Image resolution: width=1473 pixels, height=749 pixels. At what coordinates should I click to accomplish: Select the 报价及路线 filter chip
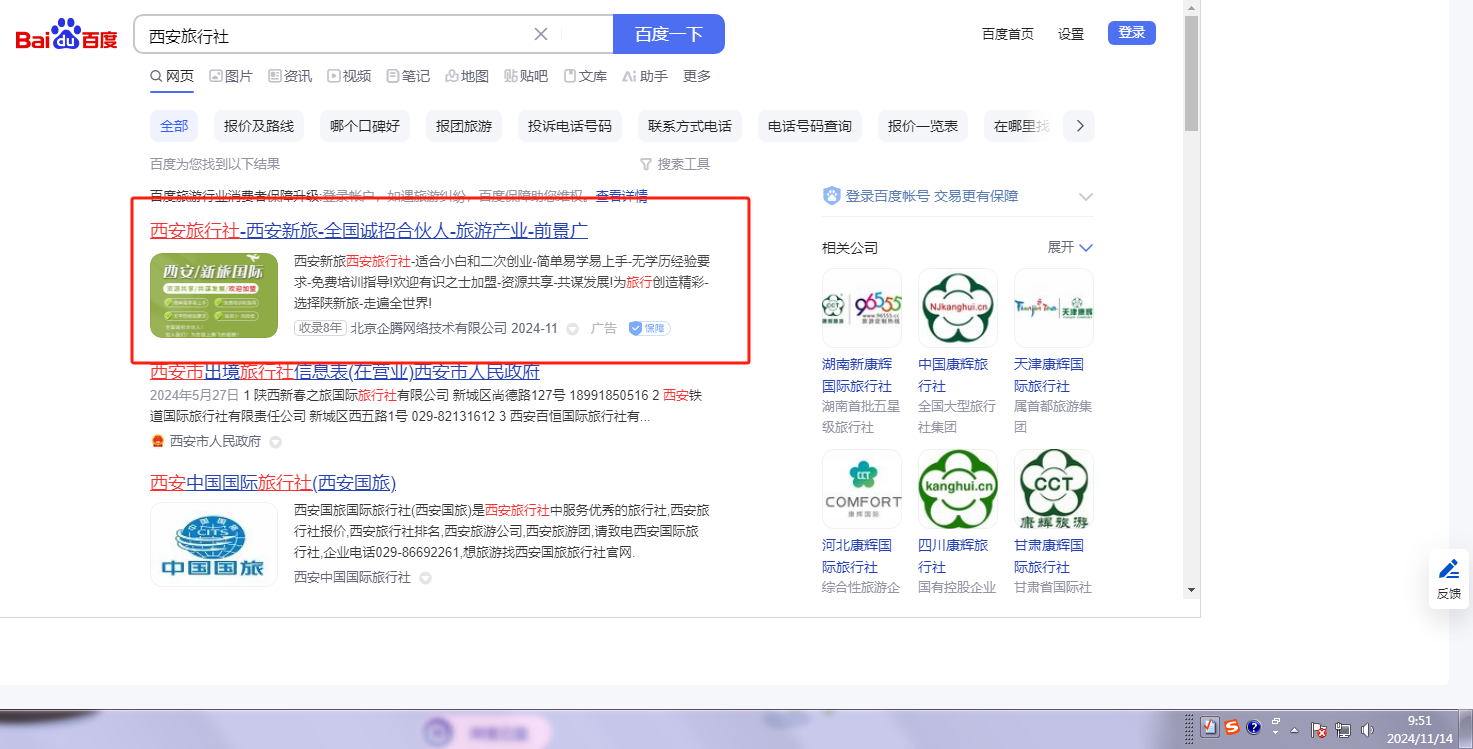tap(259, 126)
